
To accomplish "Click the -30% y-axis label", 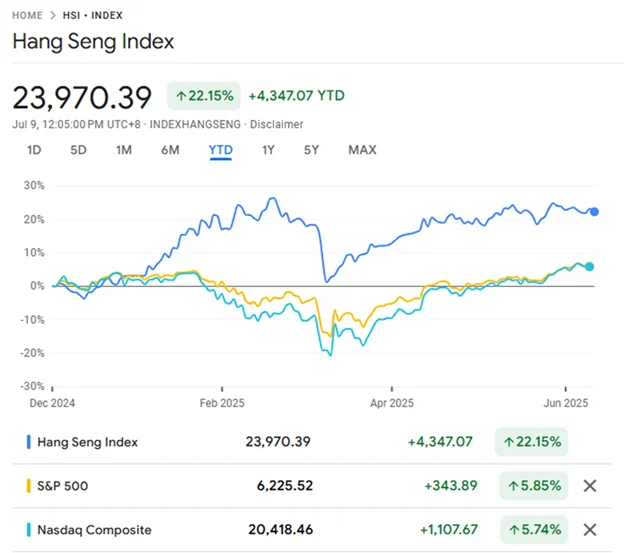I will (32, 386).
